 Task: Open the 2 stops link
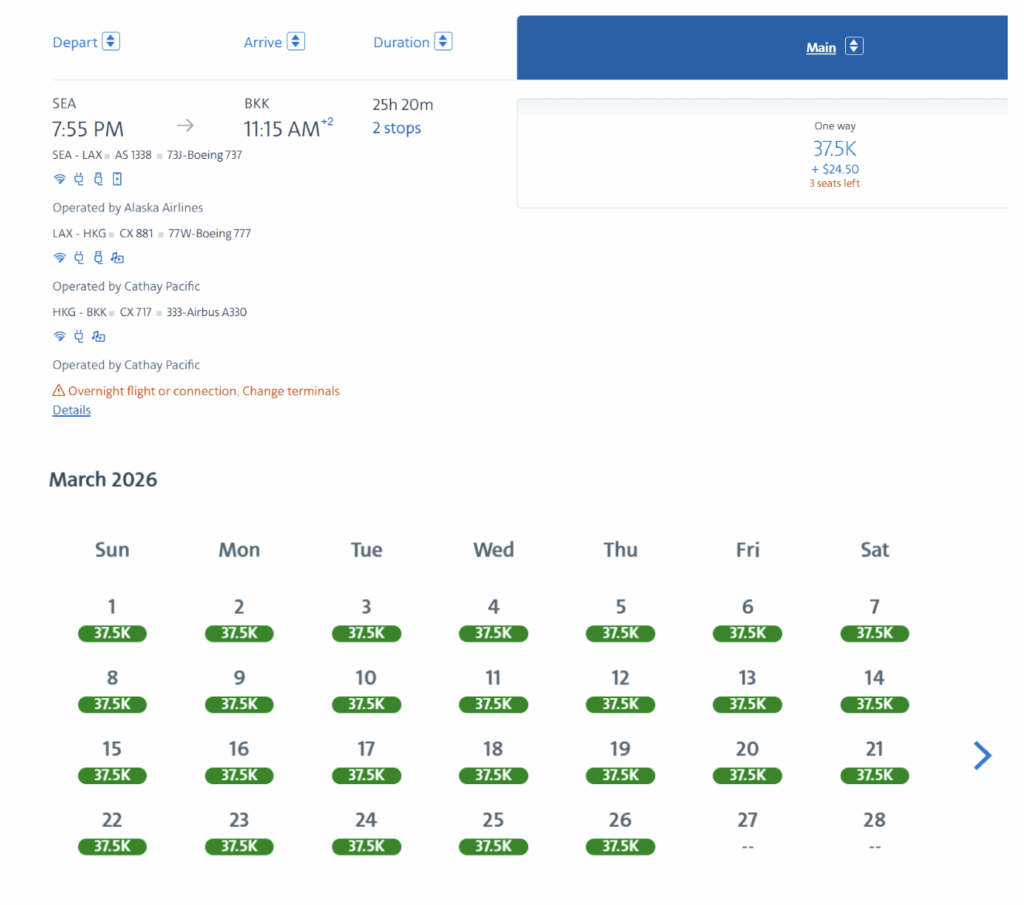tap(397, 128)
